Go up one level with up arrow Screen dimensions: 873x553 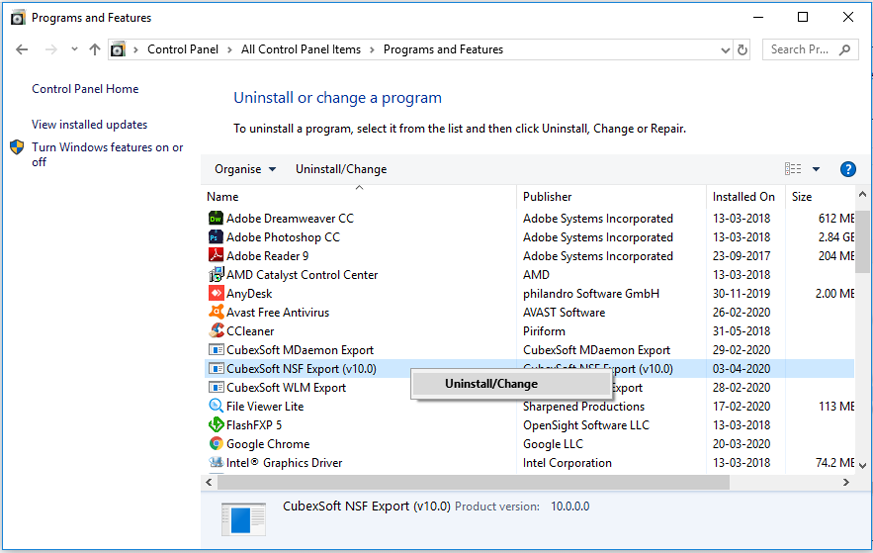tap(95, 50)
